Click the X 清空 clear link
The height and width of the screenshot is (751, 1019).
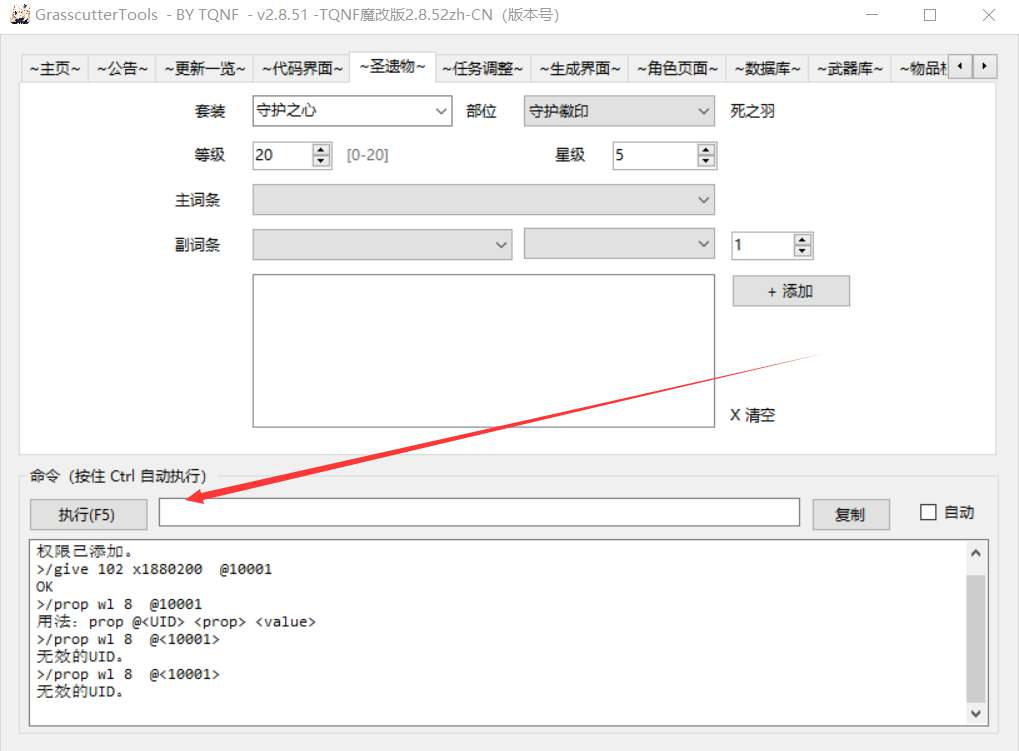[753, 414]
